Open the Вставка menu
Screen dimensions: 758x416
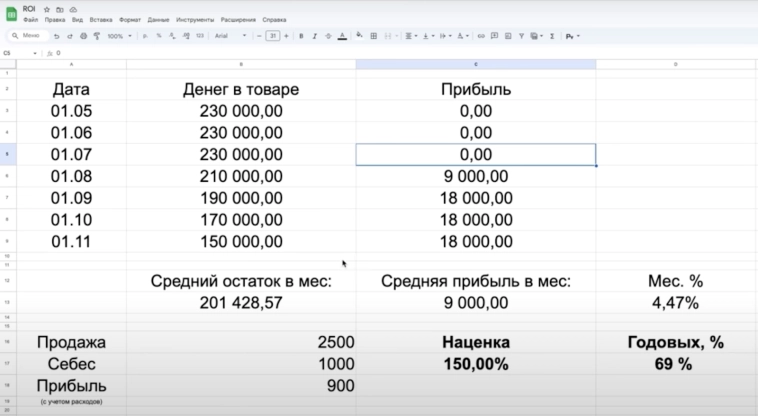coord(101,20)
